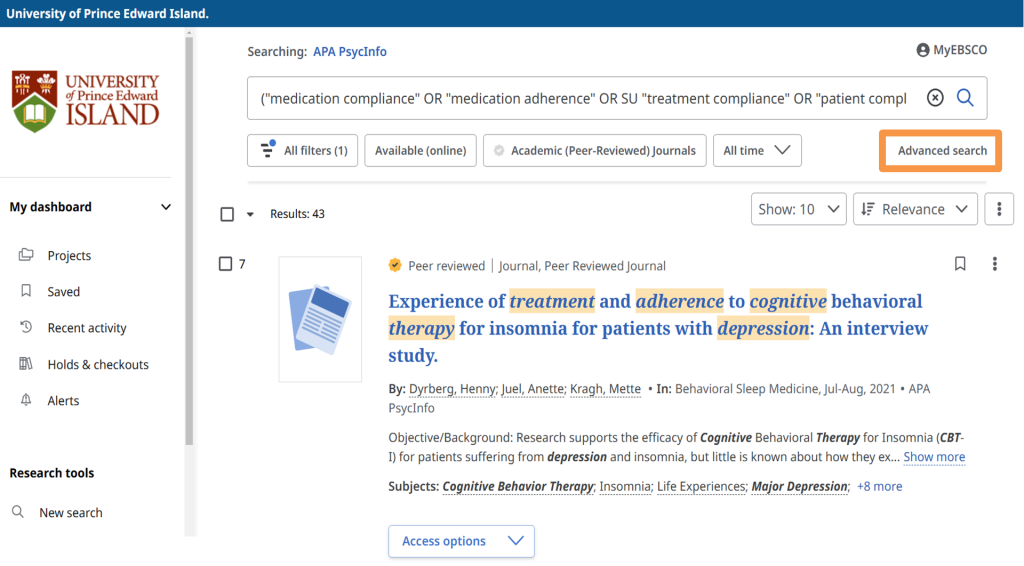This screenshot has height=566, width=1024.
Task: Click the MyEBSCO account icon
Action: 922,50
